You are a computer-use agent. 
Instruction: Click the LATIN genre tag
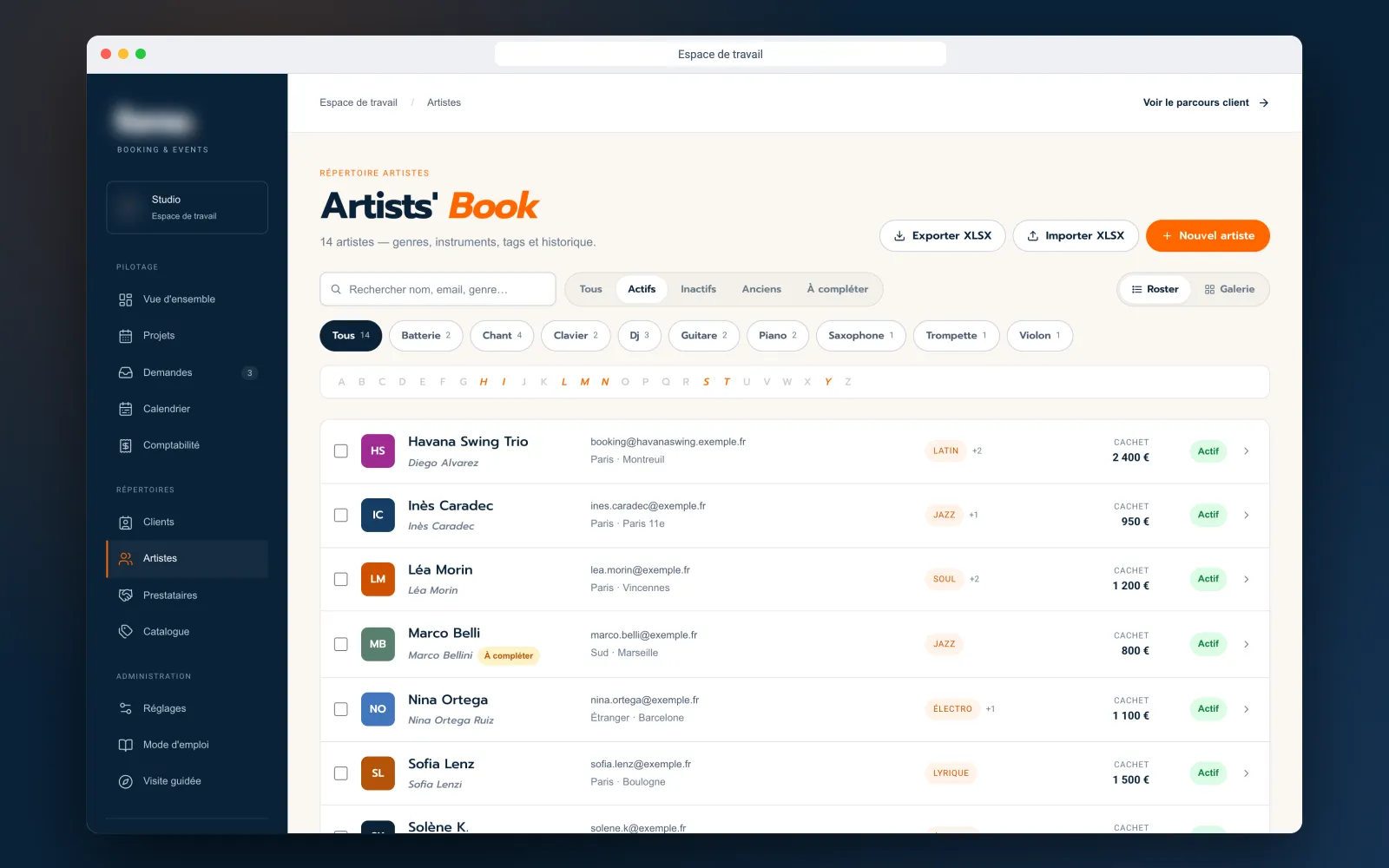click(945, 450)
